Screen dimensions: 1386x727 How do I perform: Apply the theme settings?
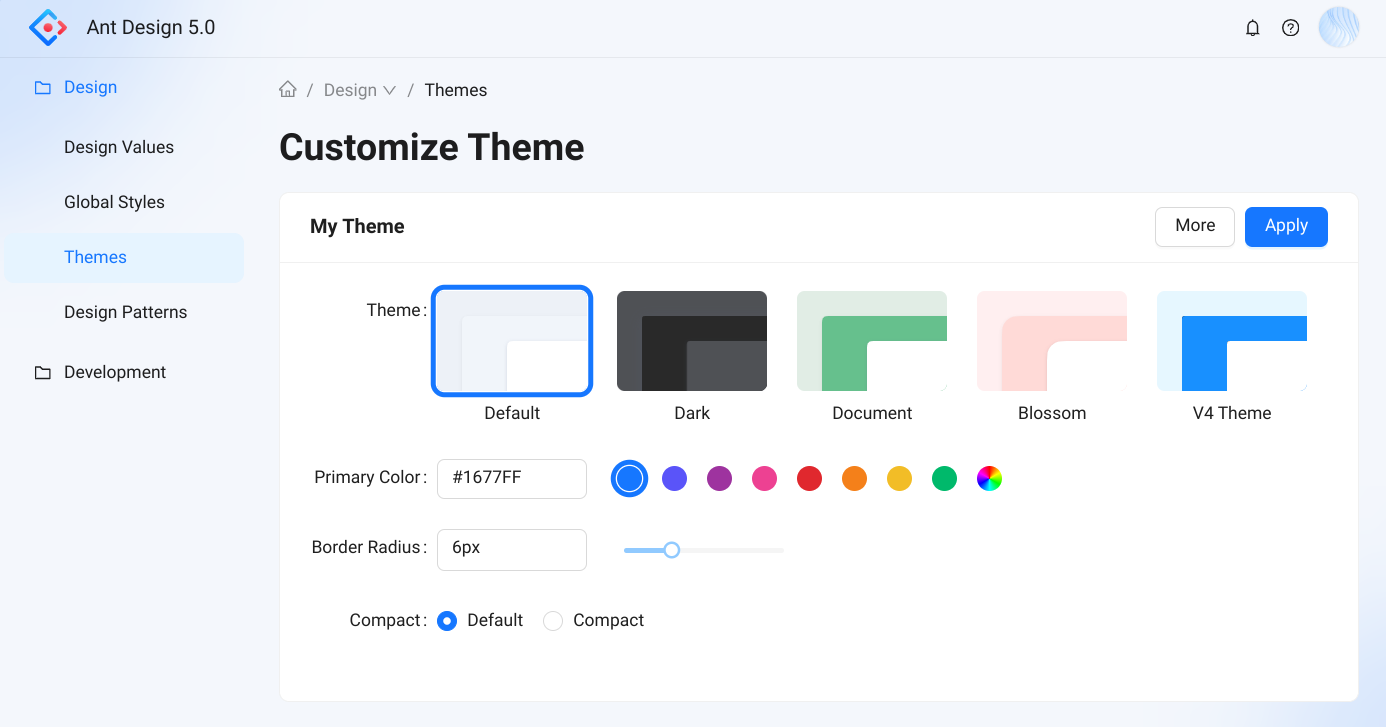click(1286, 226)
